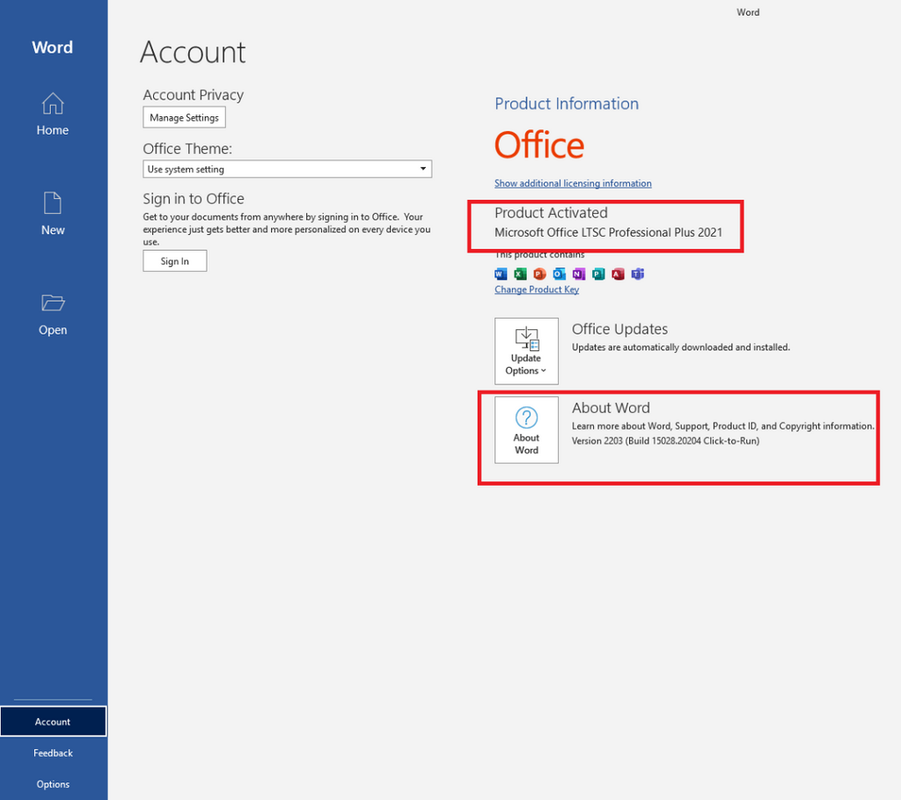Click the Word title in sidebar

point(52,47)
